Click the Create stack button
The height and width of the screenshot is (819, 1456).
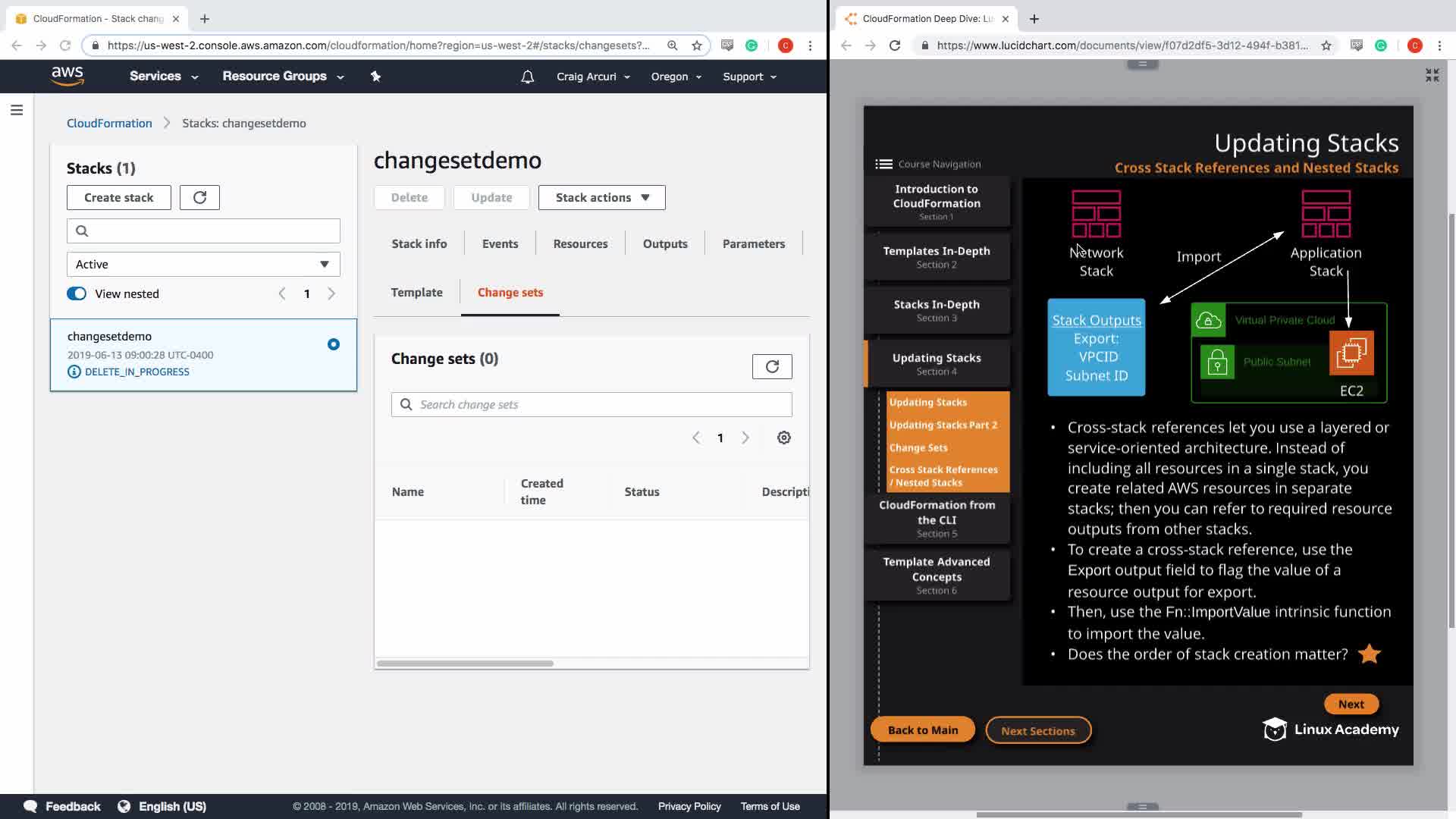119,198
